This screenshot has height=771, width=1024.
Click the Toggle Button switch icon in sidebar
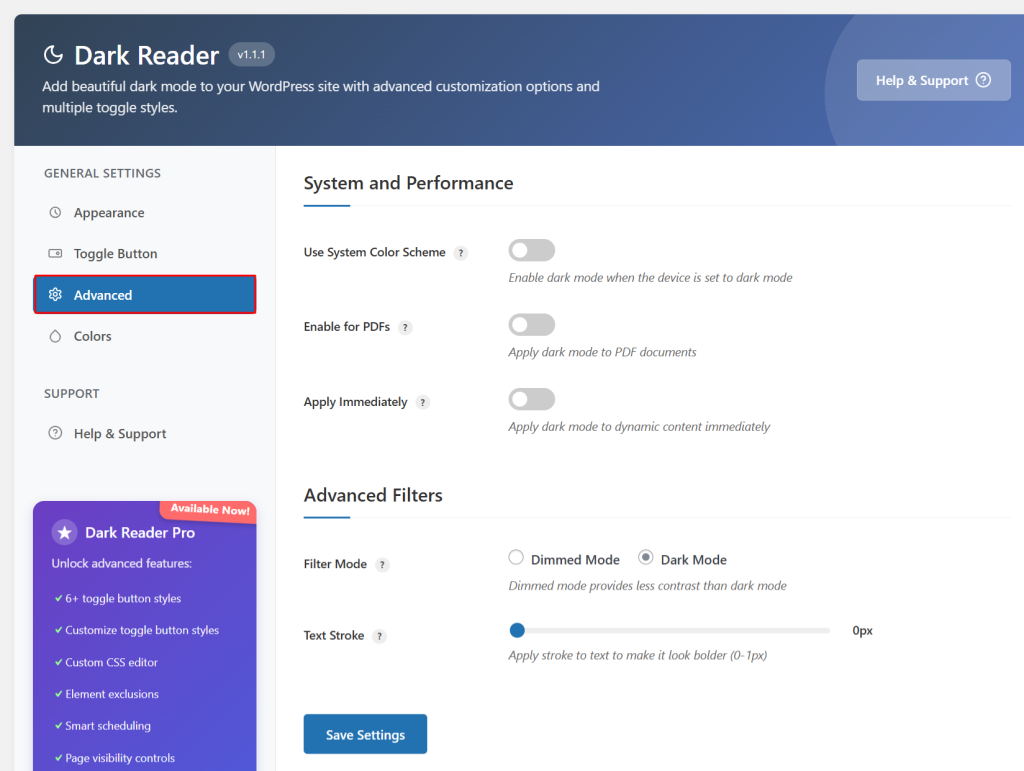(x=56, y=253)
